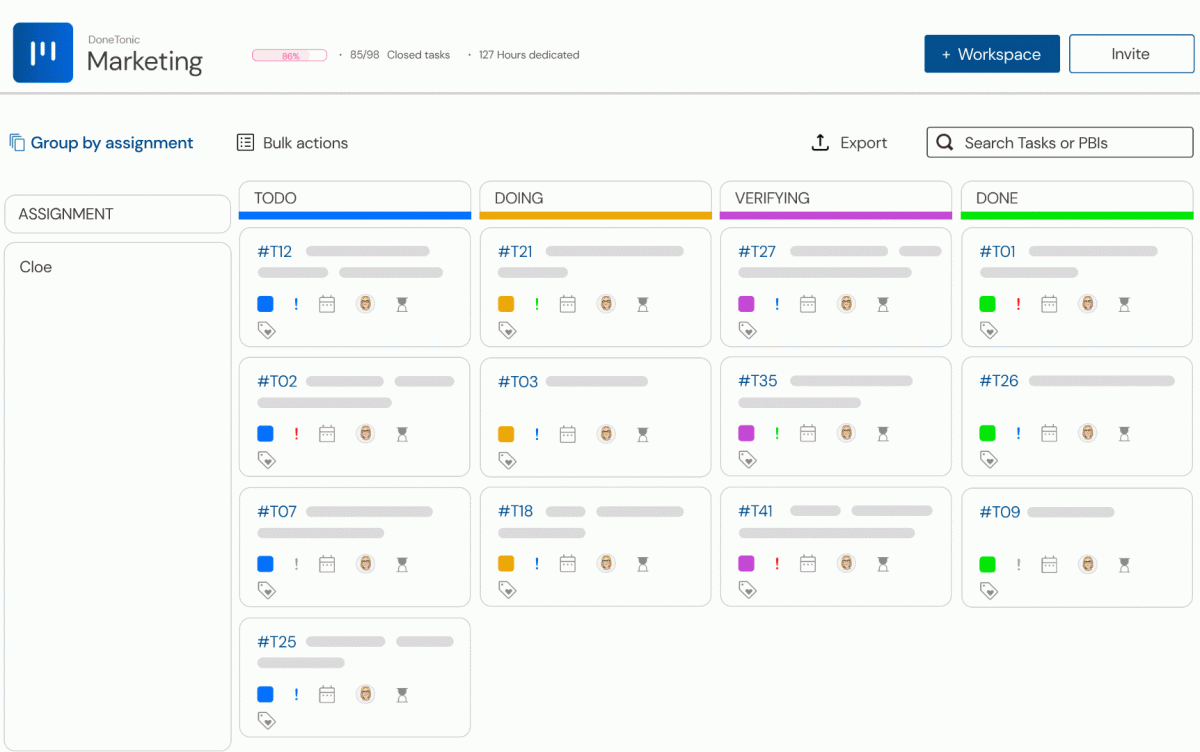Open the tag icon on task #T27
Image resolution: width=1200 pixels, height=752 pixels.
[x=747, y=329]
